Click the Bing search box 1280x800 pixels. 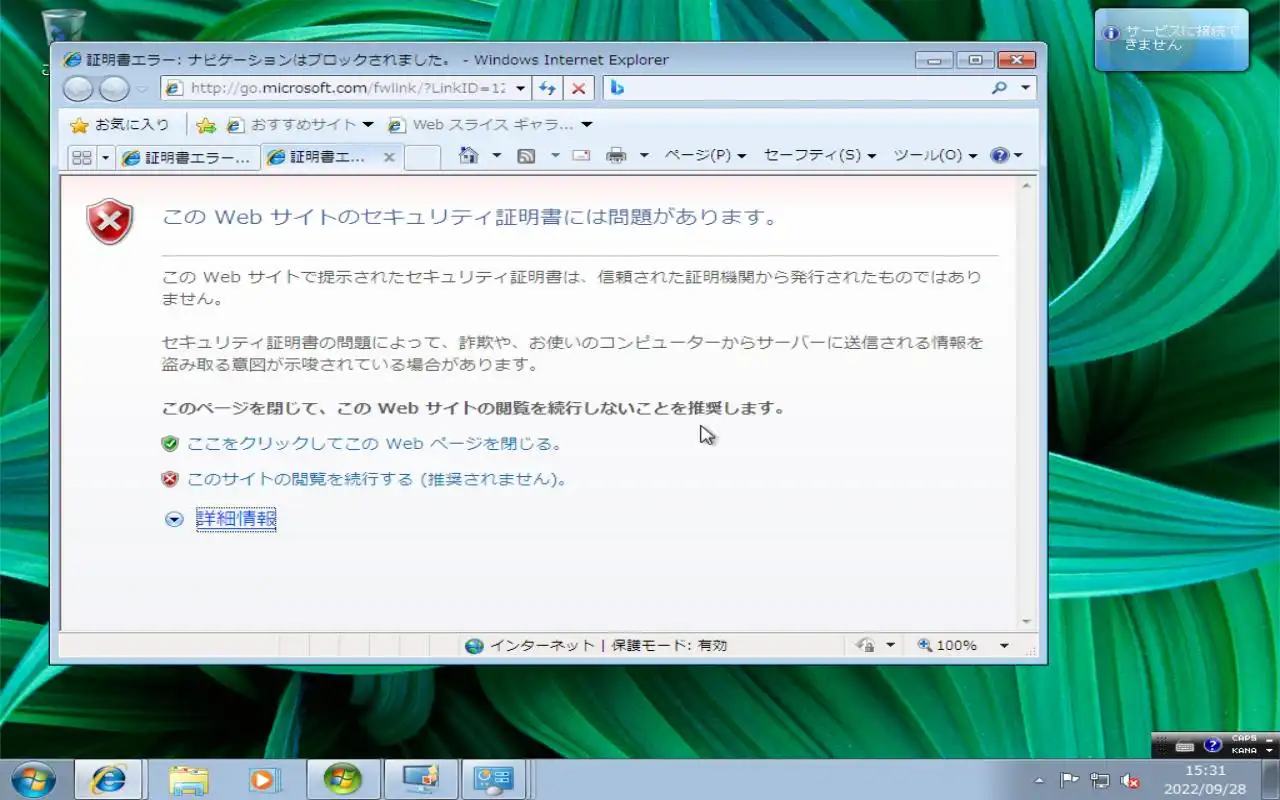coord(795,88)
